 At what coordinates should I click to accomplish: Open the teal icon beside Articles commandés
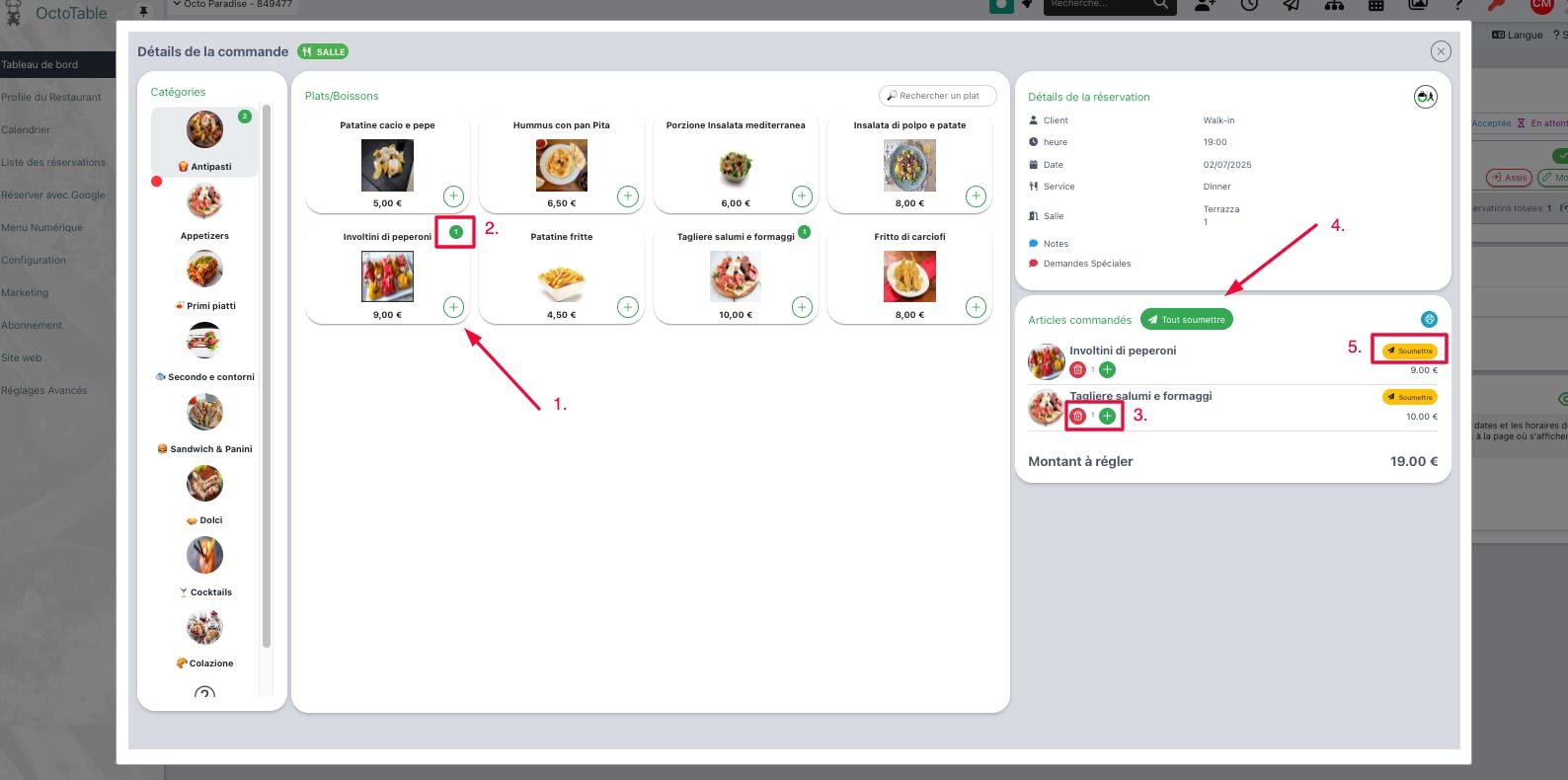click(1429, 319)
